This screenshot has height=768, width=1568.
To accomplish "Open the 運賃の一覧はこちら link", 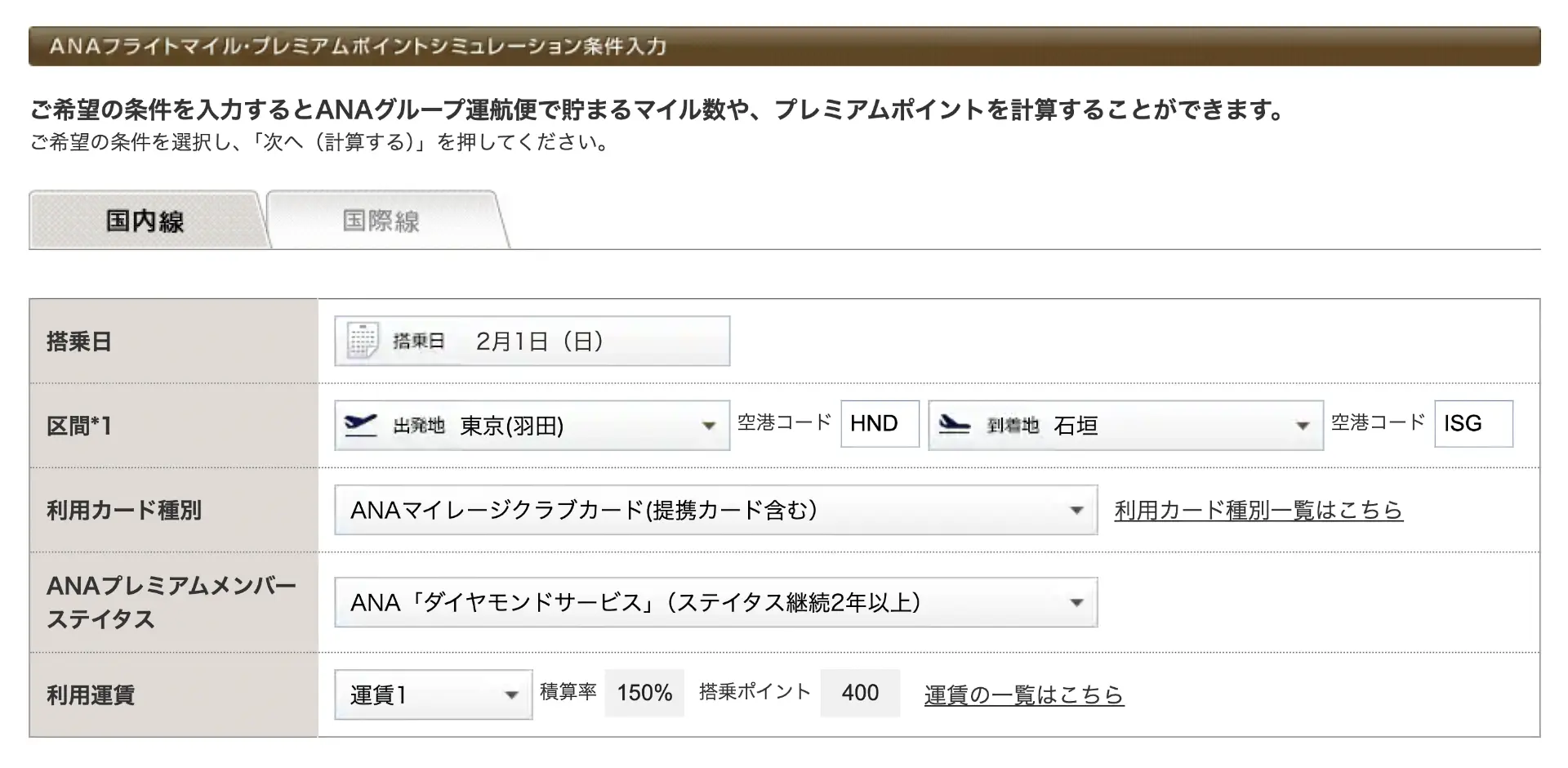I will coord(1023,694).
